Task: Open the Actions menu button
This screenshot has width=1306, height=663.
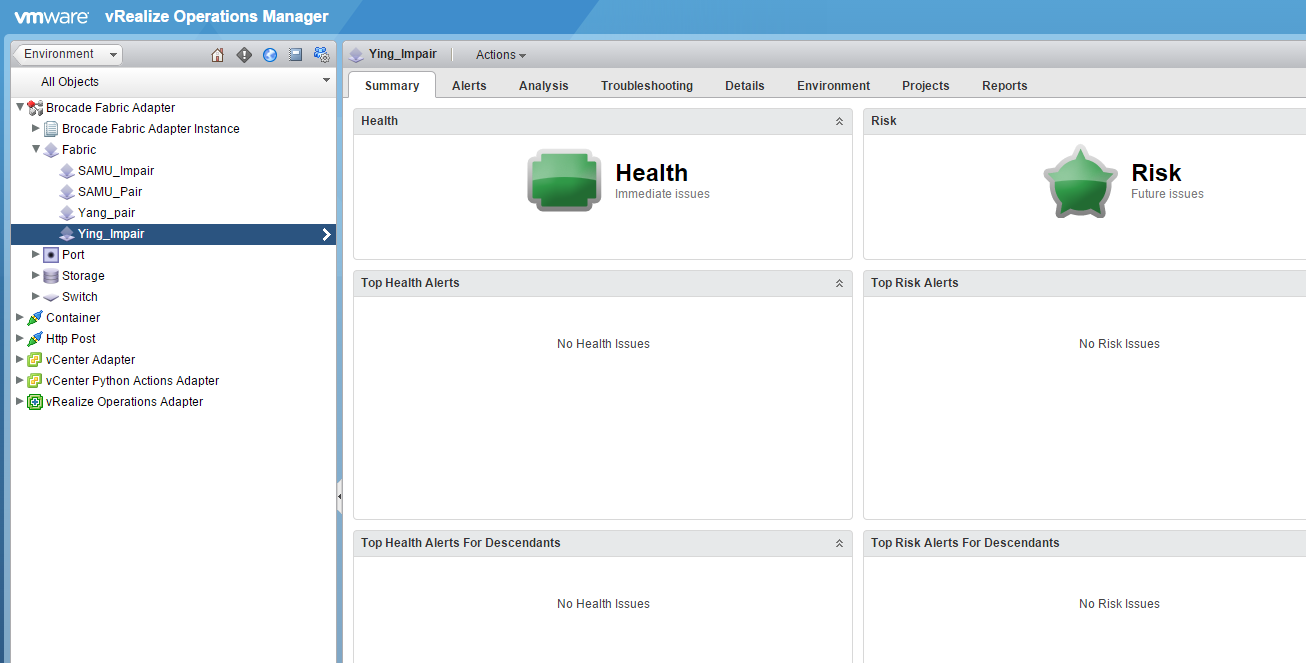Action: click(x=500, y=55)
